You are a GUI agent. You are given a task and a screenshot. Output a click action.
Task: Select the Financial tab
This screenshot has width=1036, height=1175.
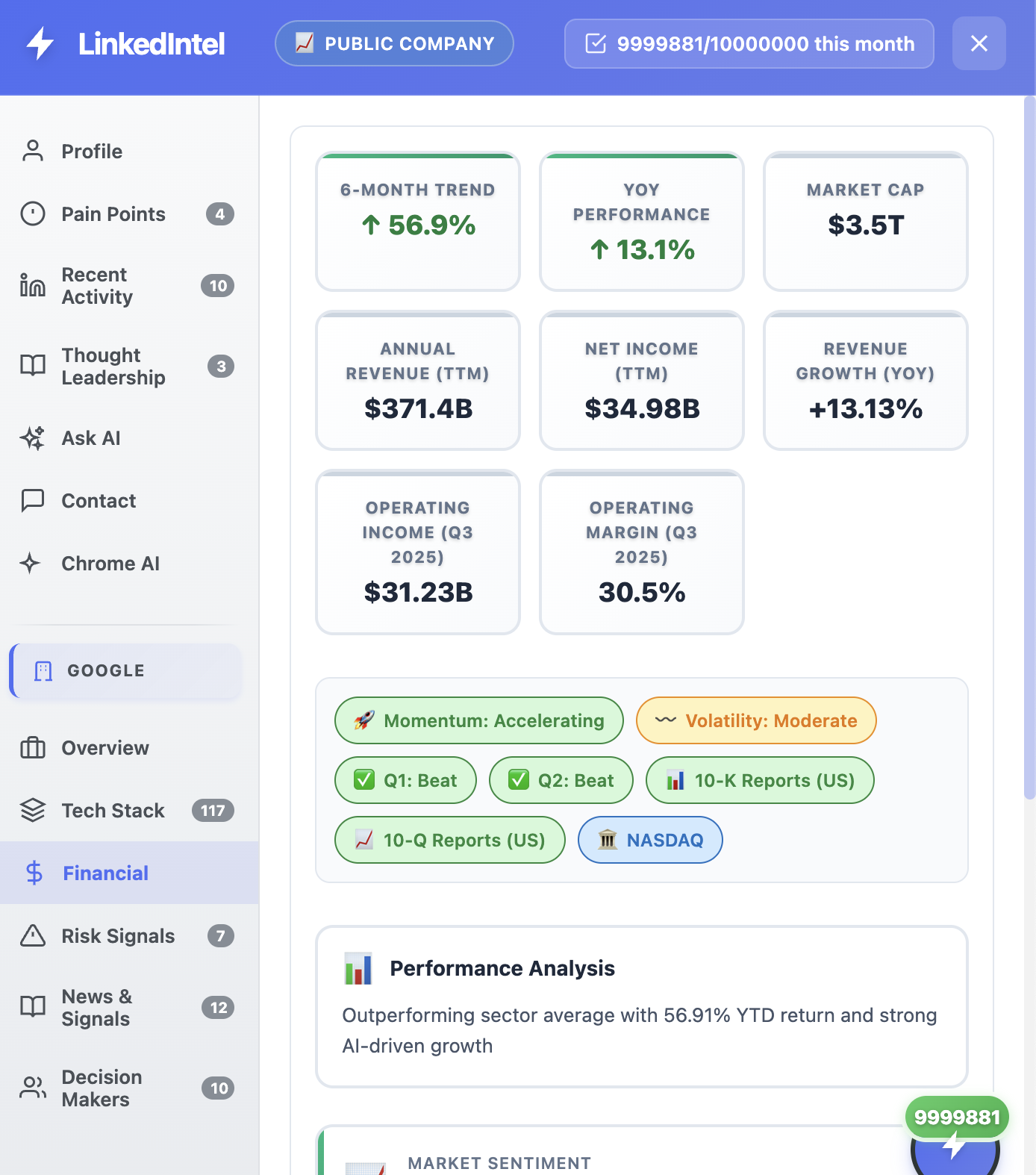click(x=129, y=873)
